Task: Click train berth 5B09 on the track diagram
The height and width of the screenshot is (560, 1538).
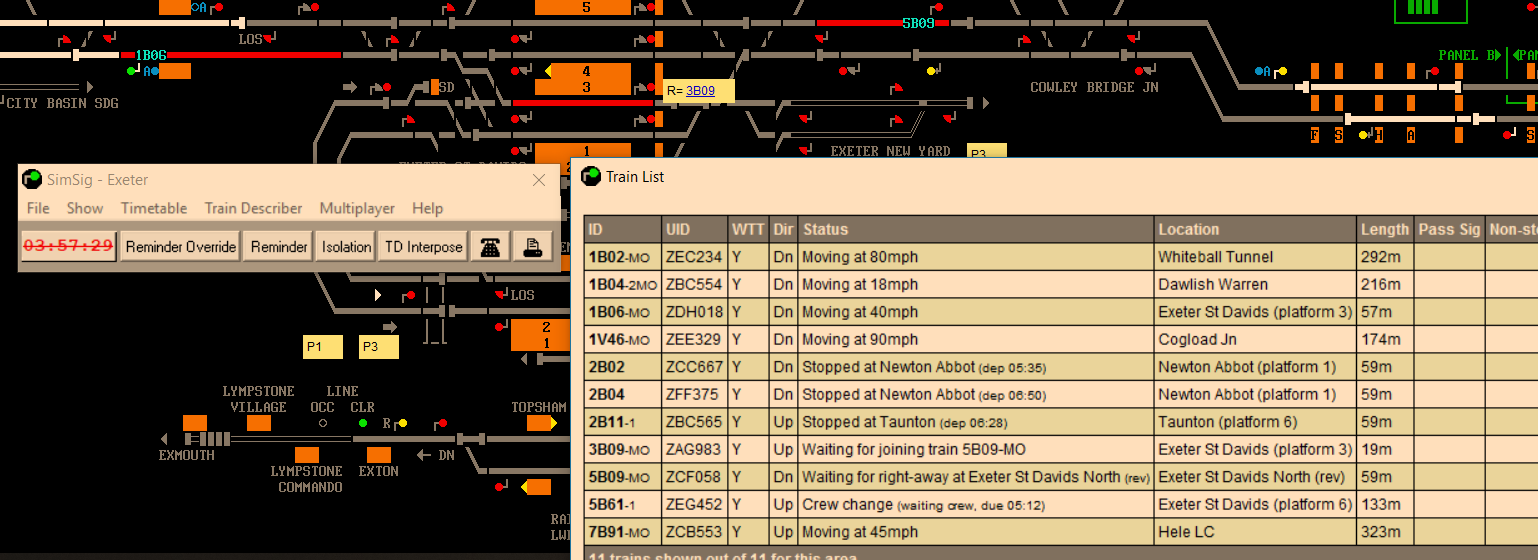Action: tap(918, 23)
